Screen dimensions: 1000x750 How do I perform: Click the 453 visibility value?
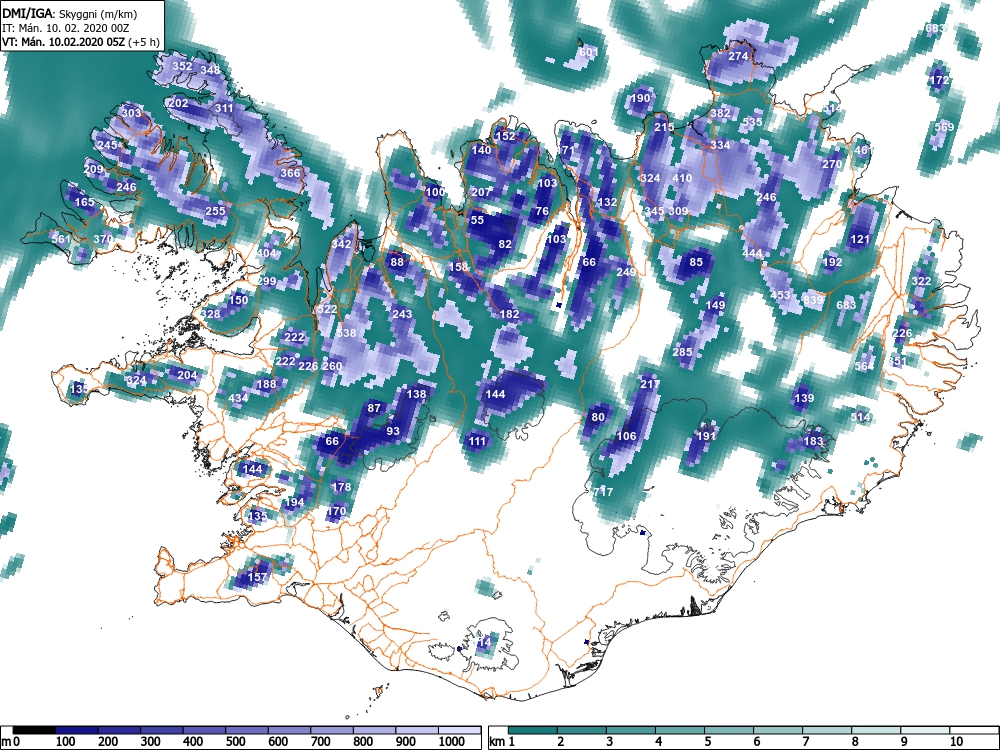coord(780,295)
